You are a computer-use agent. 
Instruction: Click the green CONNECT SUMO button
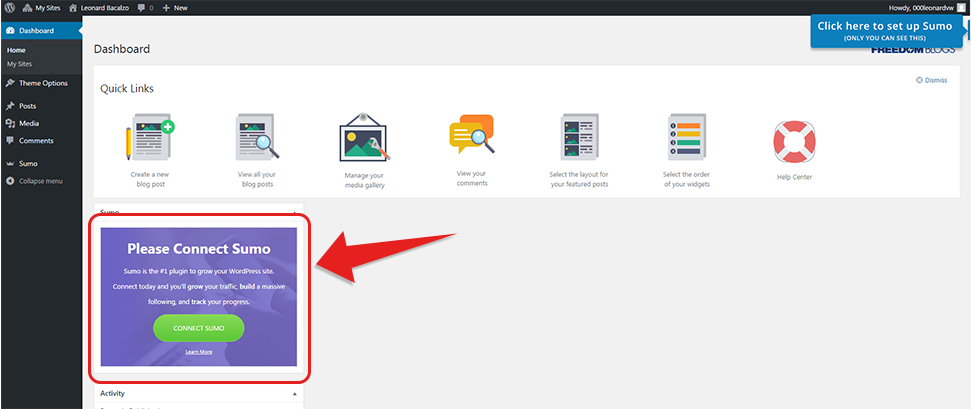pyautogui.click(x=199, y=328)
